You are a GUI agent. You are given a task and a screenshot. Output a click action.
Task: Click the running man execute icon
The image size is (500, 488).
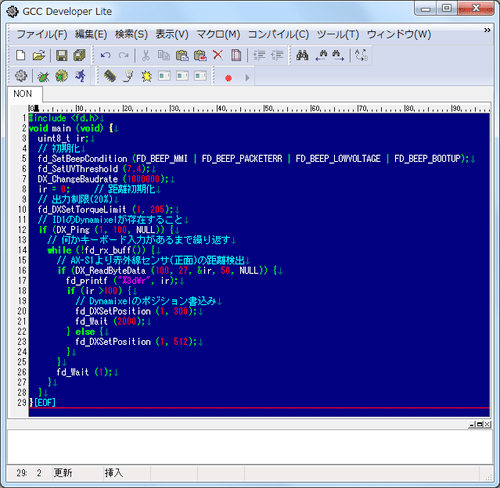coord(81,76)
